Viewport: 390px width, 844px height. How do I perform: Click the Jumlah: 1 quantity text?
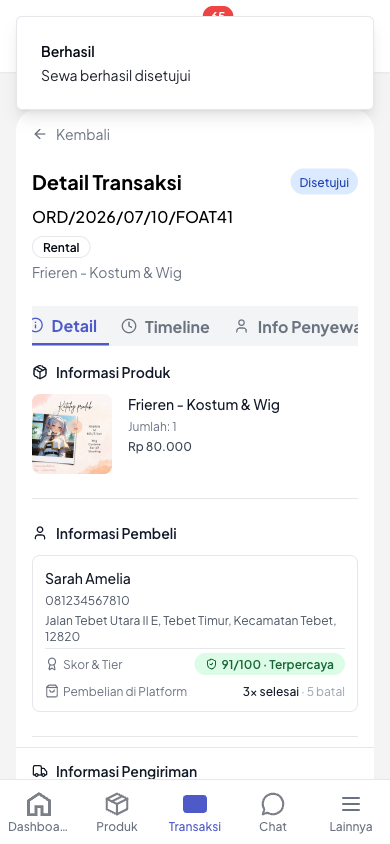click(152, 427)
